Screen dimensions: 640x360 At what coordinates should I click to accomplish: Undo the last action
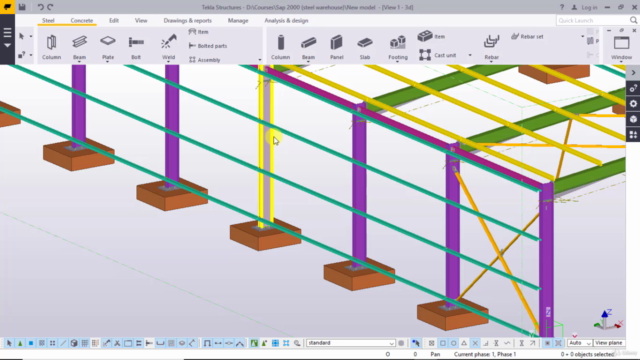click(40, 7)
